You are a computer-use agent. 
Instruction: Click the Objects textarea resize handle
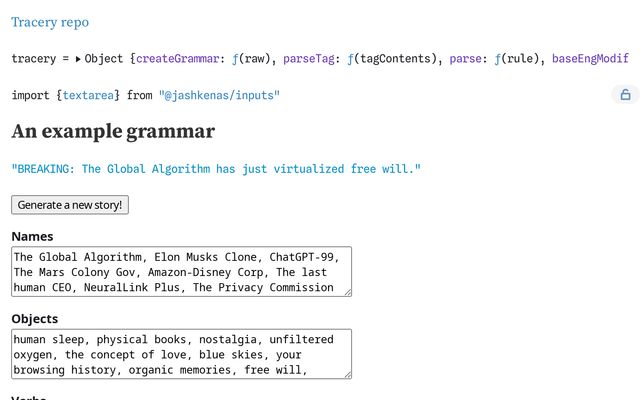347,374
